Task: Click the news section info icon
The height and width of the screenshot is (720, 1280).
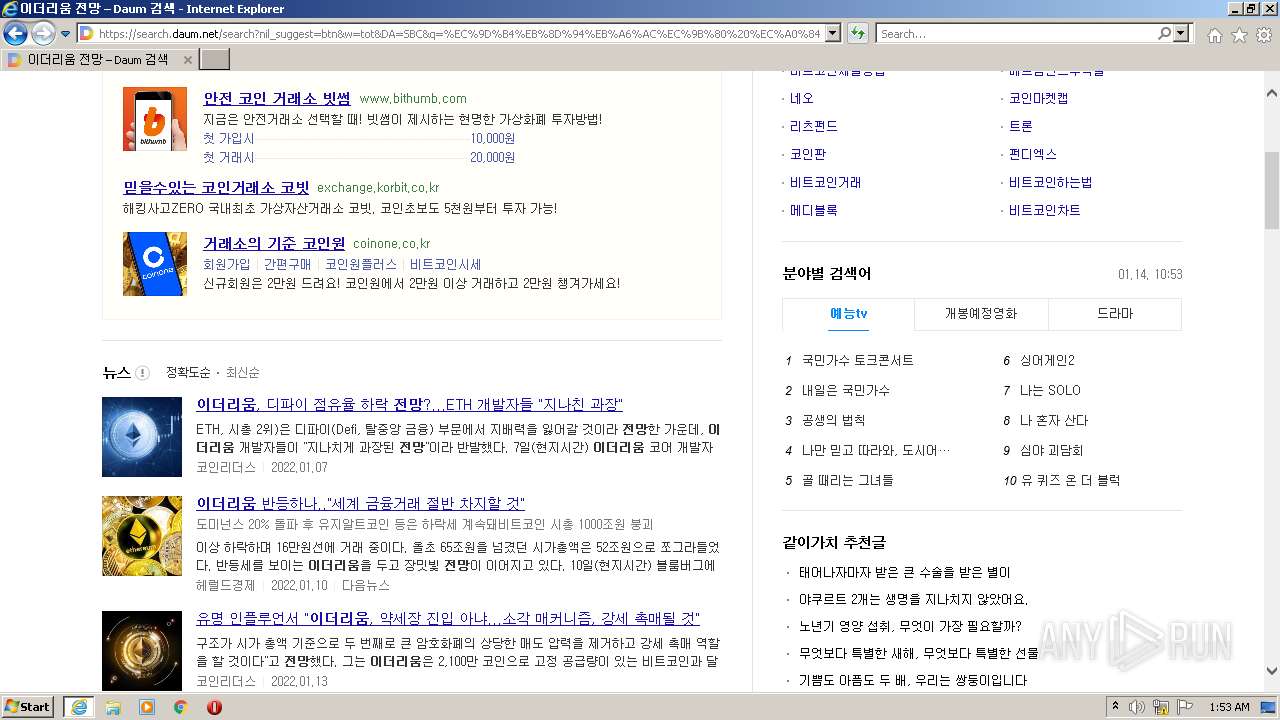Action: pyautogui.click(x=142, y=373)
